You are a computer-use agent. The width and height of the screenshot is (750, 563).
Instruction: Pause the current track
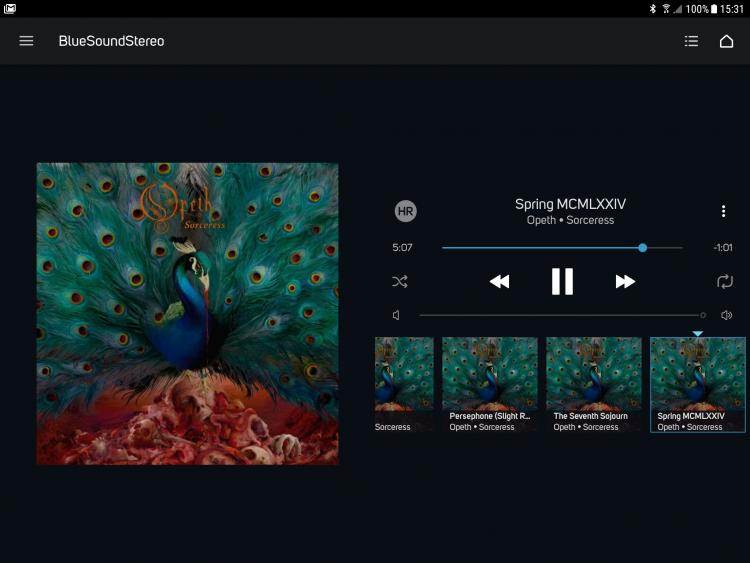(x=562, y=281)
